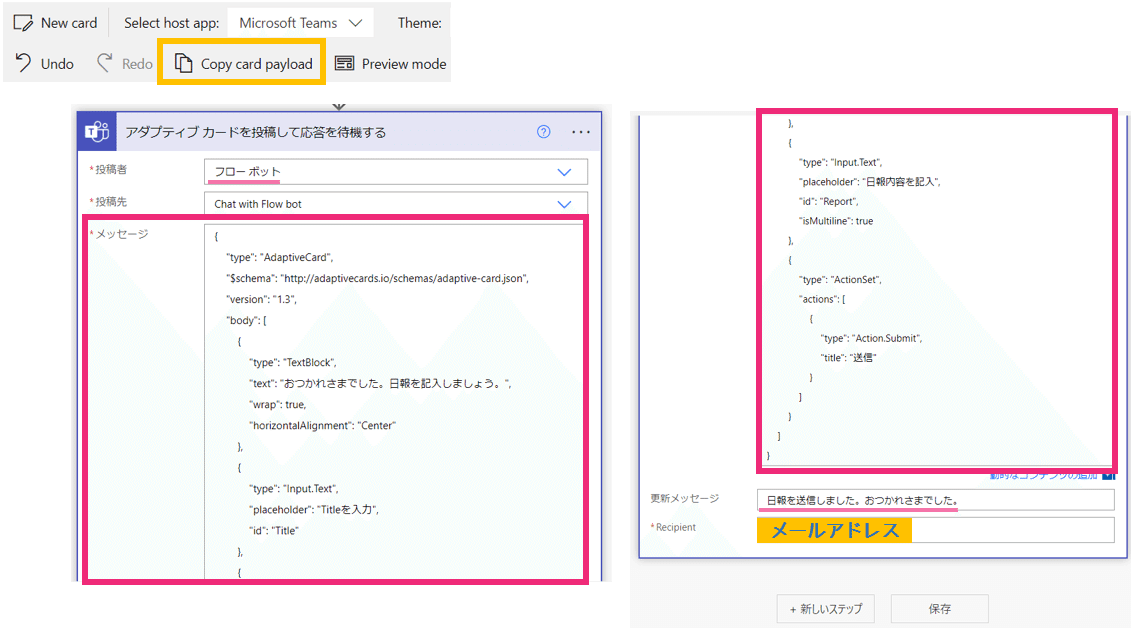Viewport: 1132px width, 628px height.
Task: Click the "horizontalAlignment": "Center" line
Action: click(323, 425)
